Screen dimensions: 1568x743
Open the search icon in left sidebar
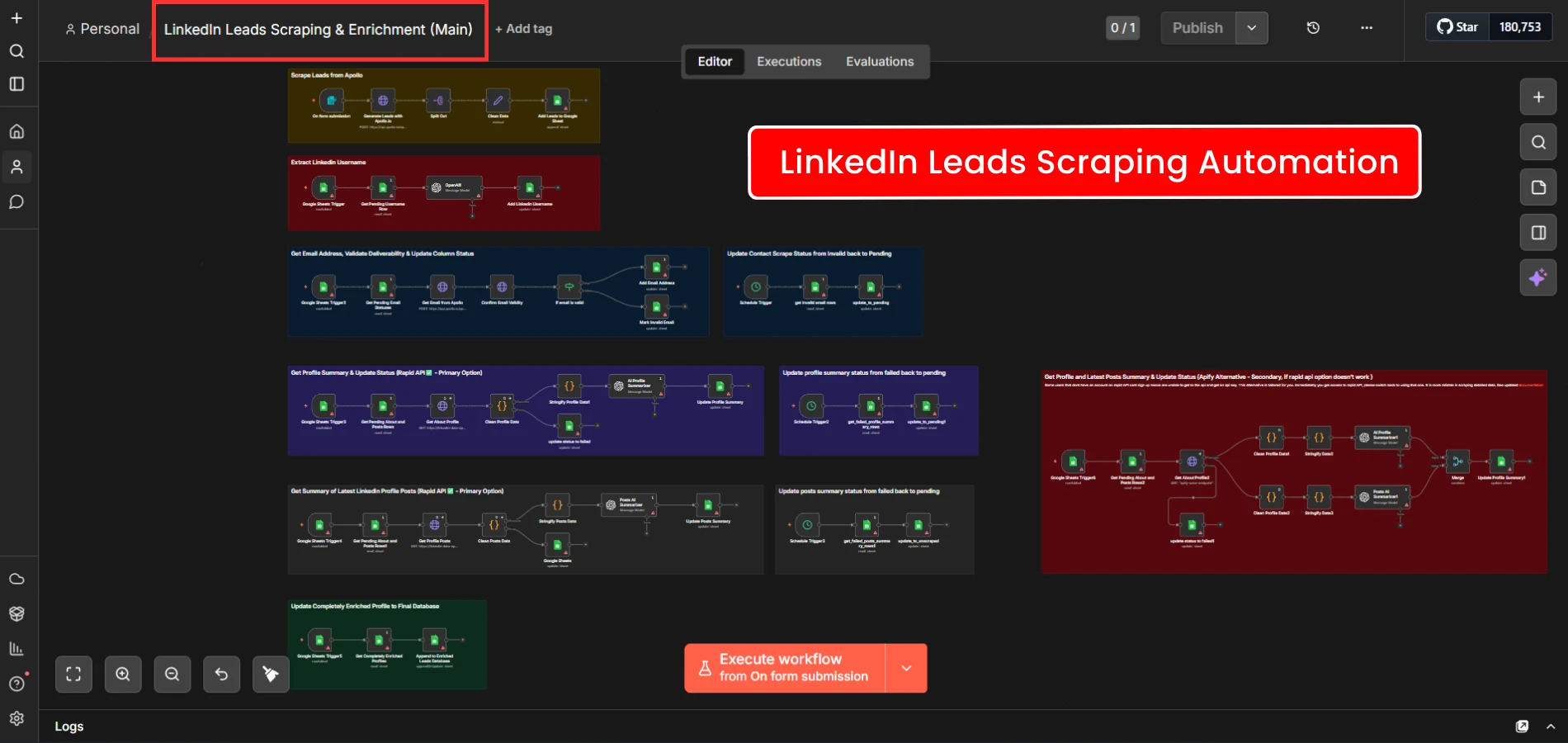17,51
